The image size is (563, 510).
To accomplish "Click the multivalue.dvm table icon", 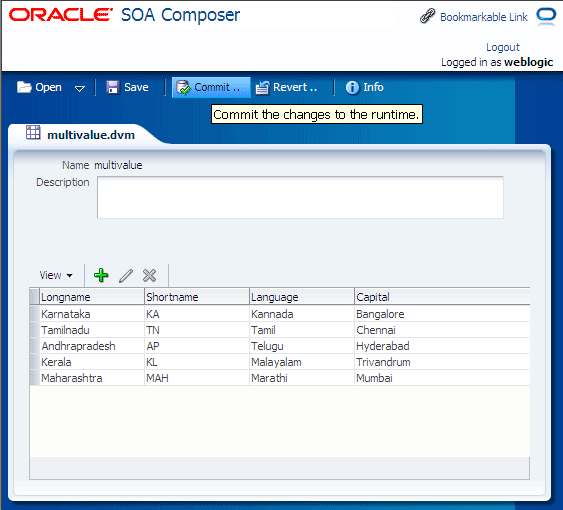I will point(33,133).
